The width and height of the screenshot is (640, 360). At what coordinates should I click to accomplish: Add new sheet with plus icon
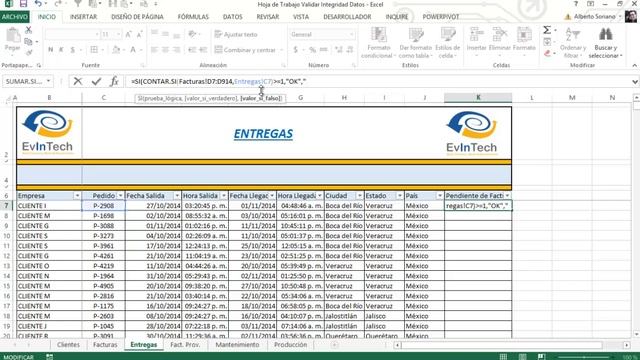[x=334, y=345]
